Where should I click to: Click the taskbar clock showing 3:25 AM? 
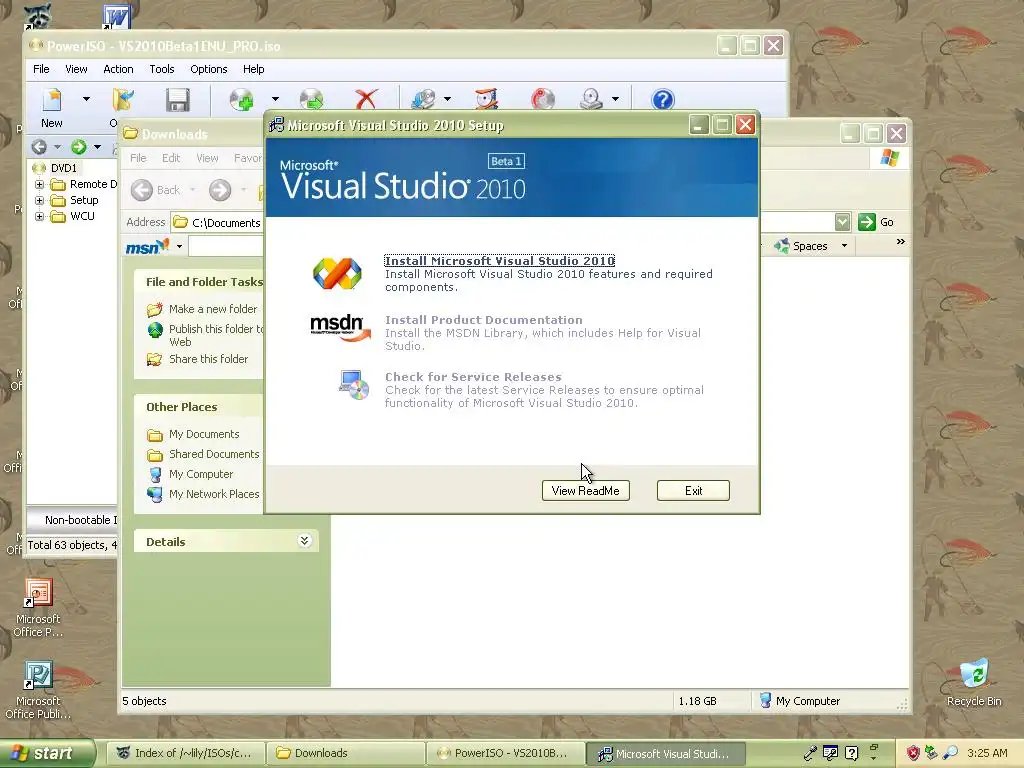(x=987, y=753)
